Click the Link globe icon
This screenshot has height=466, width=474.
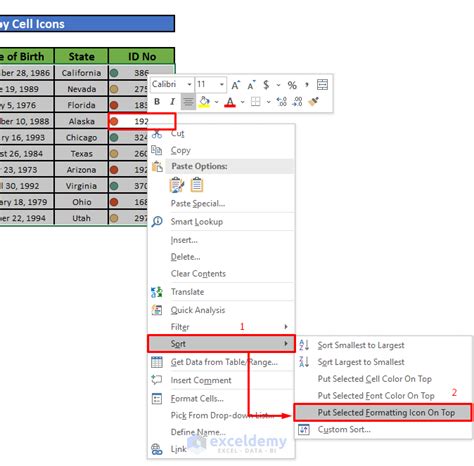click(x=157, y=449)
